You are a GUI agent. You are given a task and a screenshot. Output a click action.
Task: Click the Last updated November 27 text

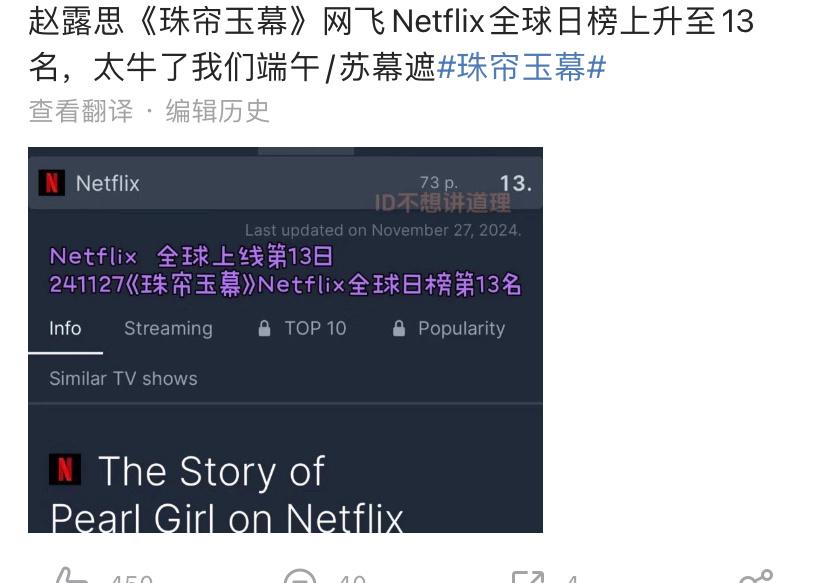coord(383,230)
